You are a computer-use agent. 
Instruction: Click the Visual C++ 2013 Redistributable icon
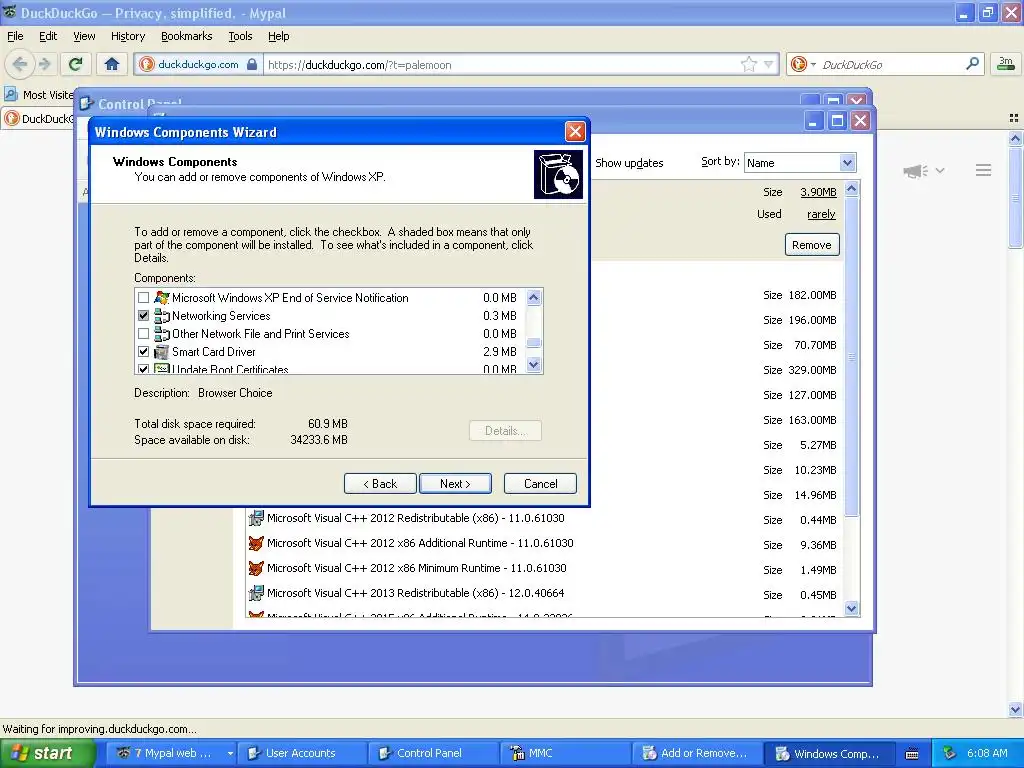click(256, 593)
